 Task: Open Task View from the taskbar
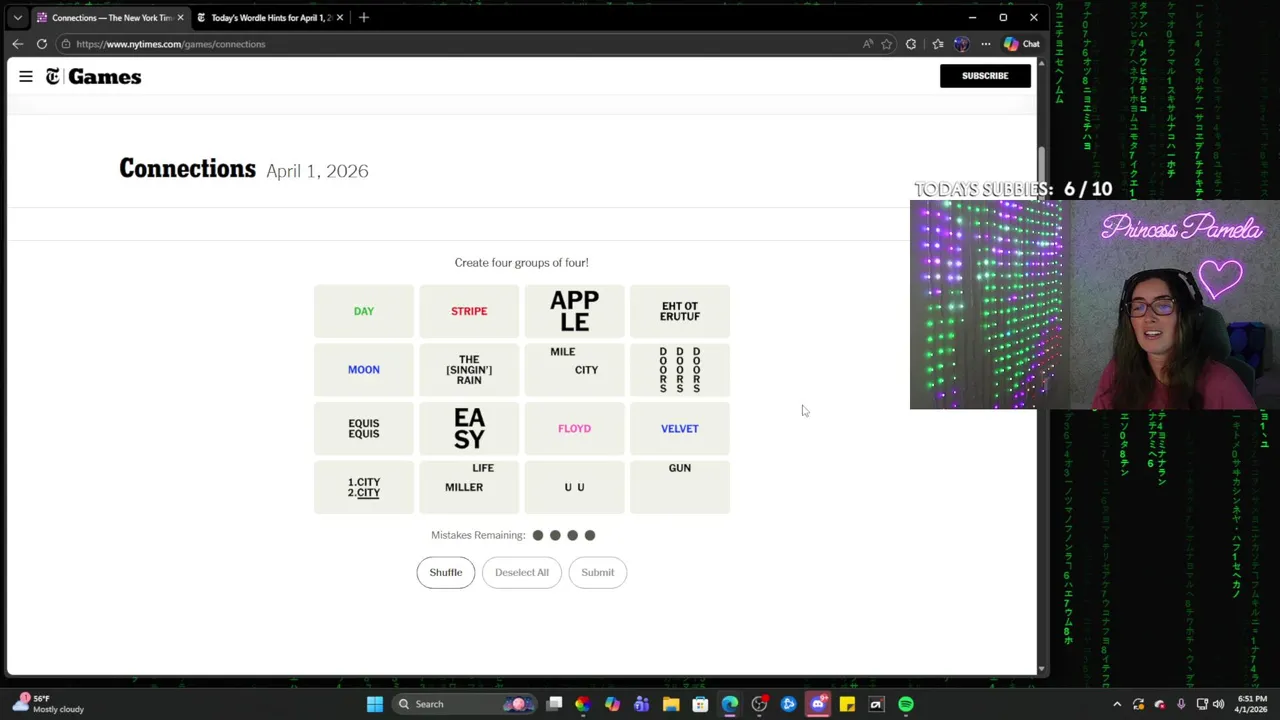click(x=554, y=704)
